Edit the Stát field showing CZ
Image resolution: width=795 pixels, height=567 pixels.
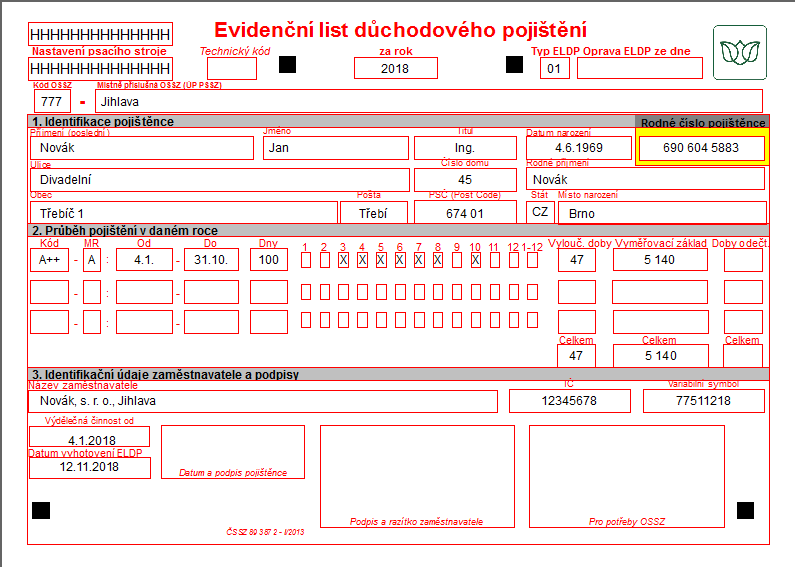point(540,212)
